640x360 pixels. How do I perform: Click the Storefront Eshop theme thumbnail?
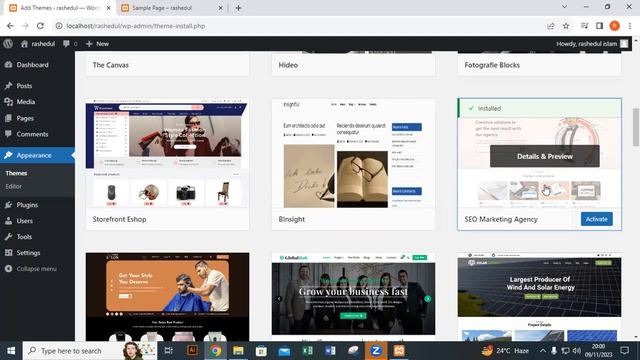point(167,153)
